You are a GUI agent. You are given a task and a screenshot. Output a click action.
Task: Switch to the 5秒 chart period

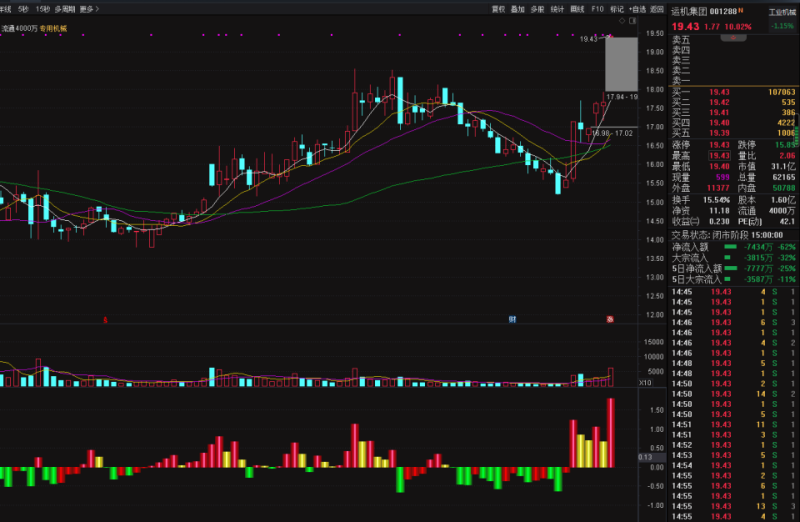point(23,9)
